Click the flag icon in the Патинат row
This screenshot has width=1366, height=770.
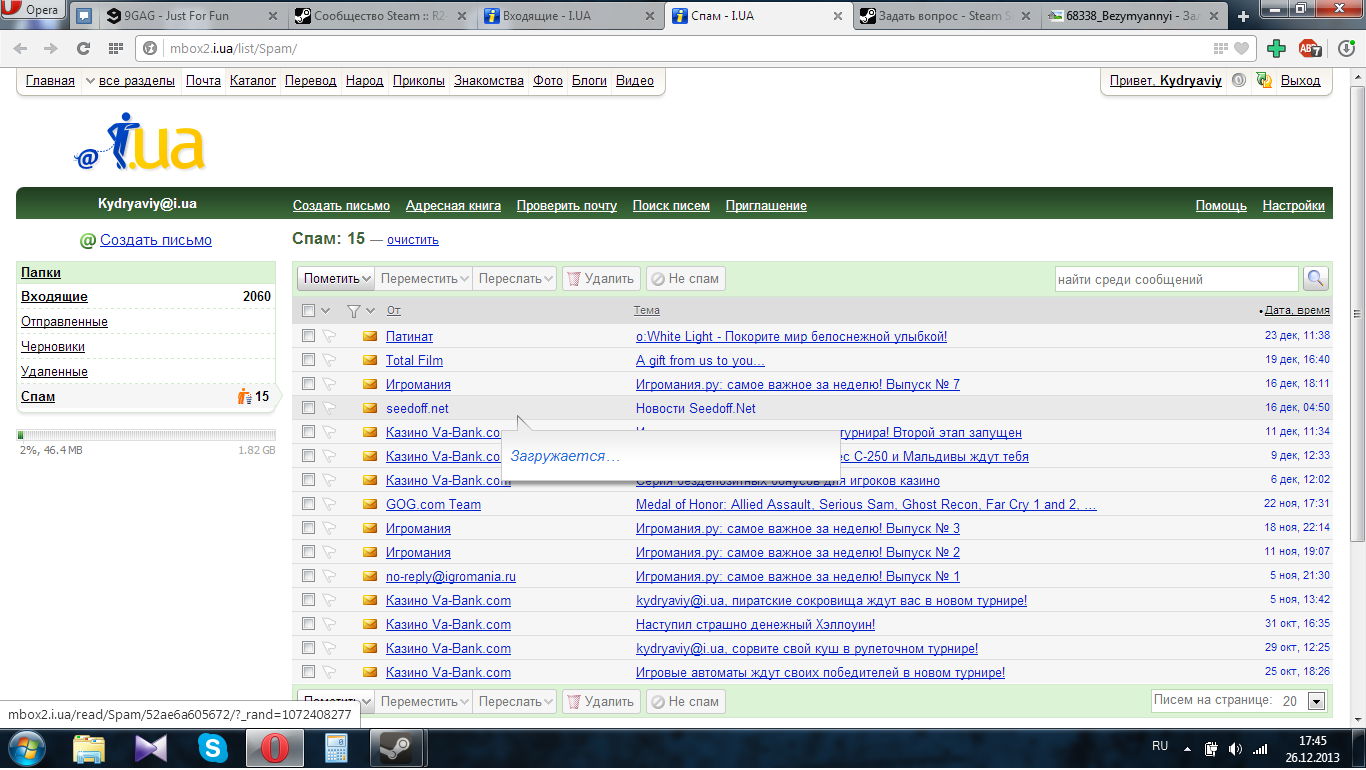[x=329, y=337]
